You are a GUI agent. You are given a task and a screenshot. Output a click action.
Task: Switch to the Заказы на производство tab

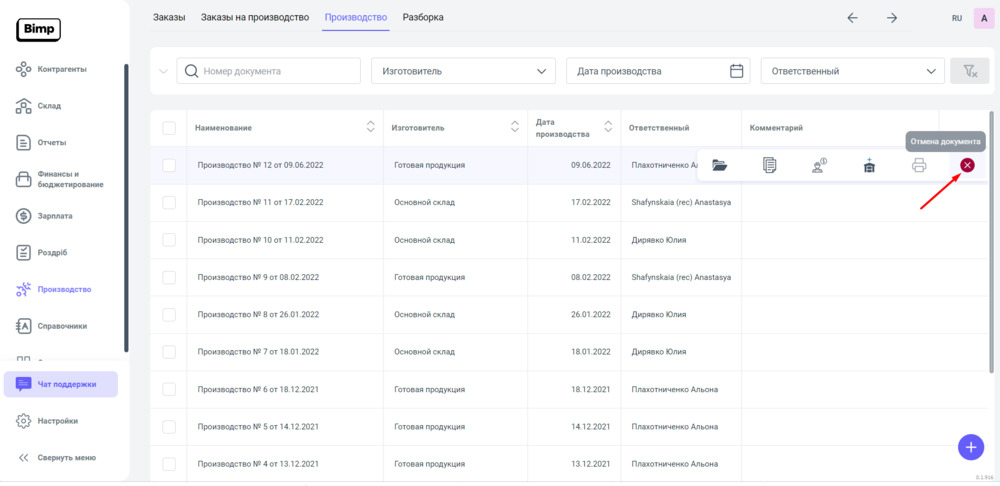coord(255,17)
